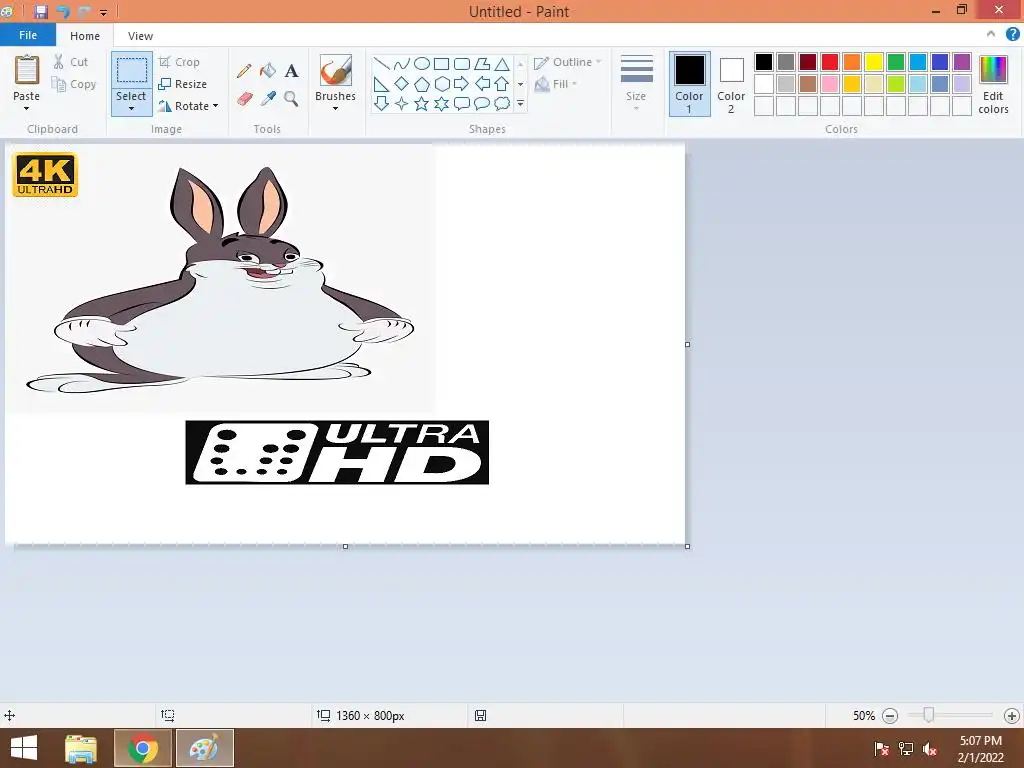Viewport: 1024px width, 768px height.
Task: Choose the Five-point star shape
Action: coord(422,103)
